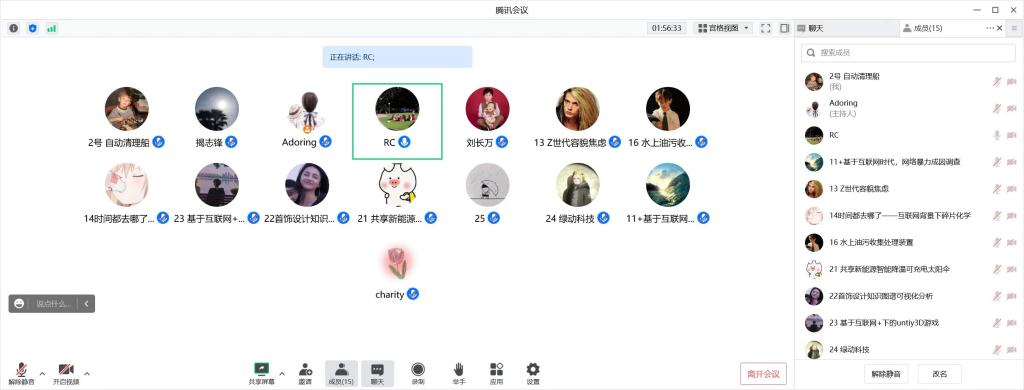Raise hand using the hand icon

click(x=458, y=373)
